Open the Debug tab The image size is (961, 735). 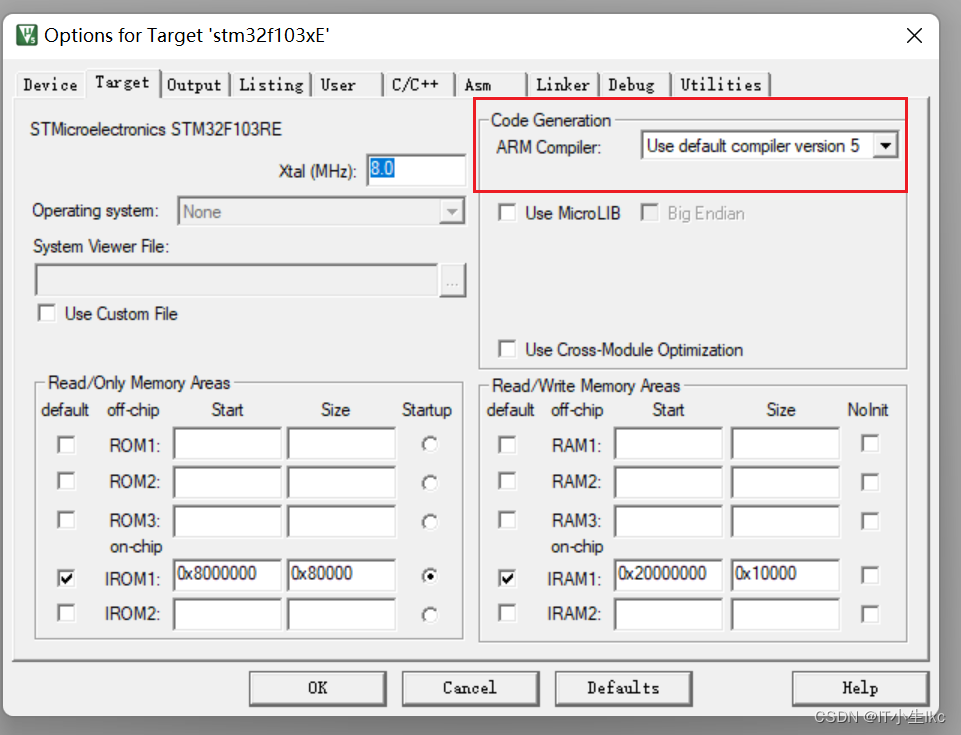[633, 84]
